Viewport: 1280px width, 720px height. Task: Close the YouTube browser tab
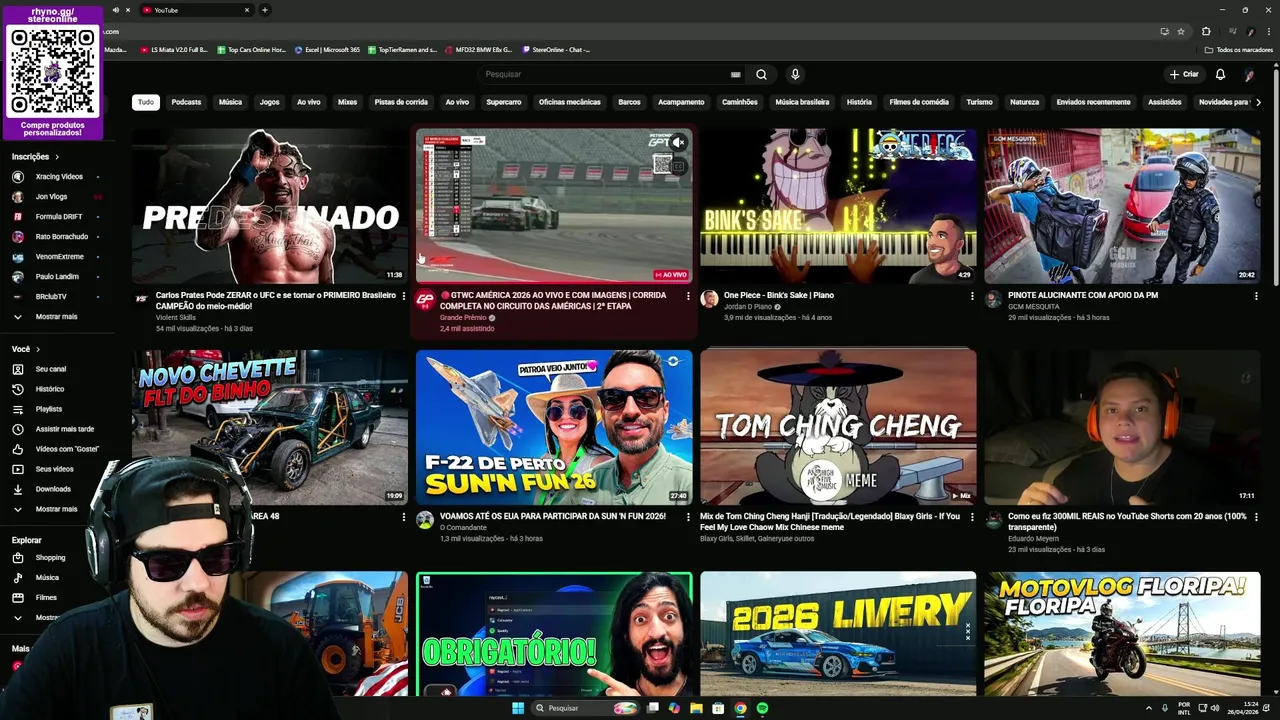tap(247, 10)
